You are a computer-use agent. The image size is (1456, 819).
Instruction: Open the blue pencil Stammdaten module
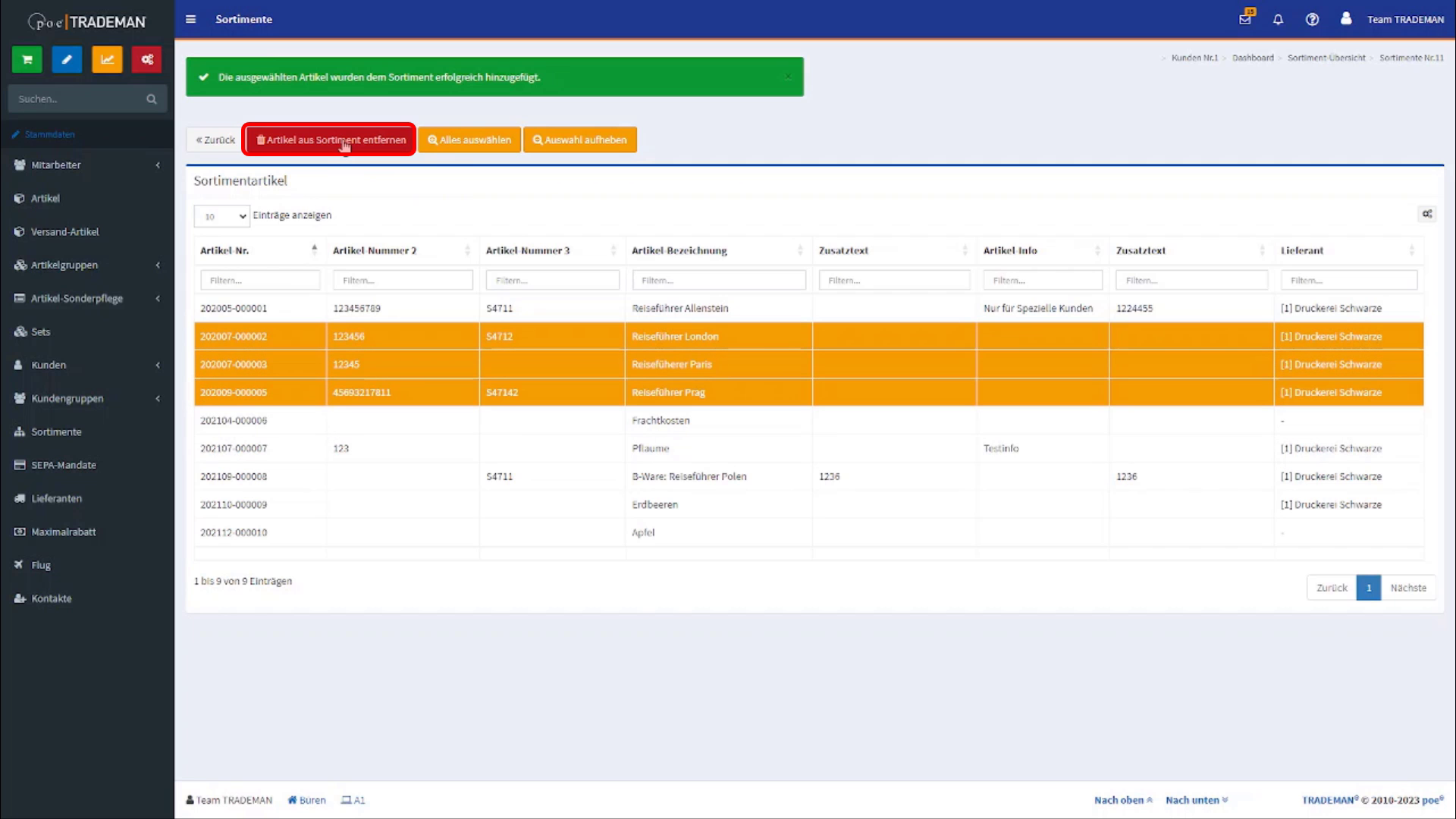click(x=67, y=60)
